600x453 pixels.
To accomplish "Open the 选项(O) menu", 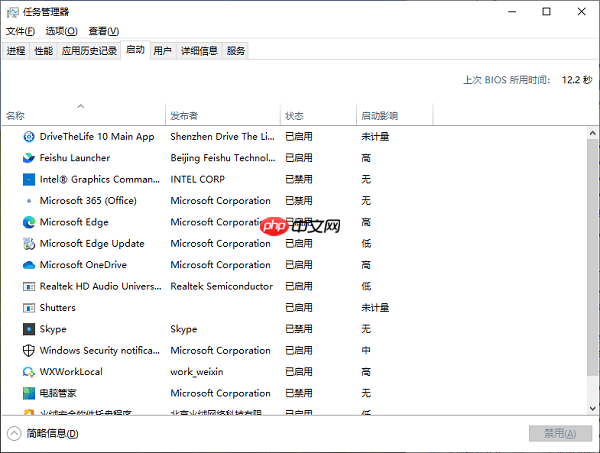I will click(x=62, y=31).
